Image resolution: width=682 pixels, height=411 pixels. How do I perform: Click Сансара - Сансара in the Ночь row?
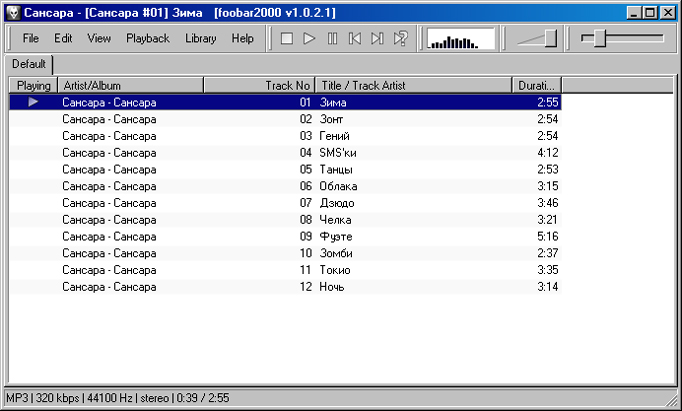109,287
